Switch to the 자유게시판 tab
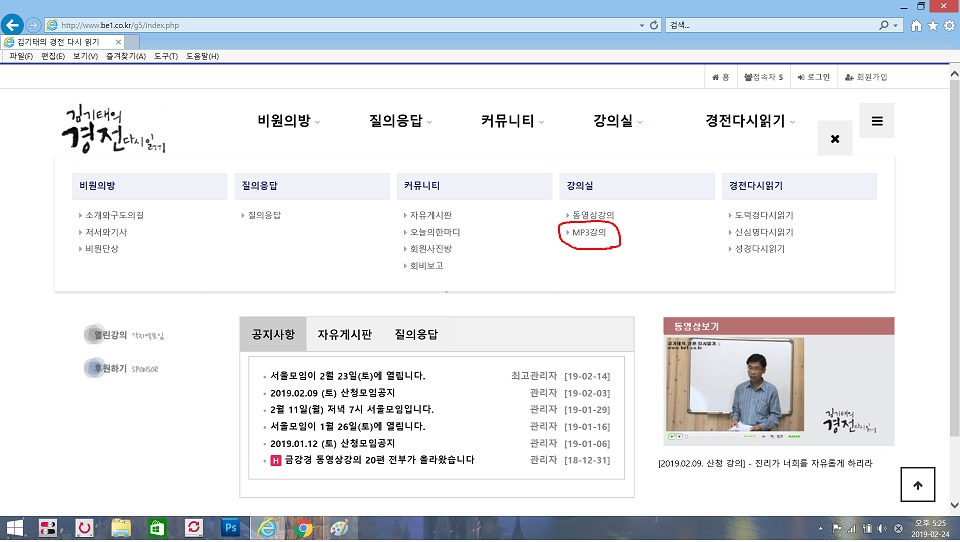Screen dimensions: 960x542 (x=344, y=334)
